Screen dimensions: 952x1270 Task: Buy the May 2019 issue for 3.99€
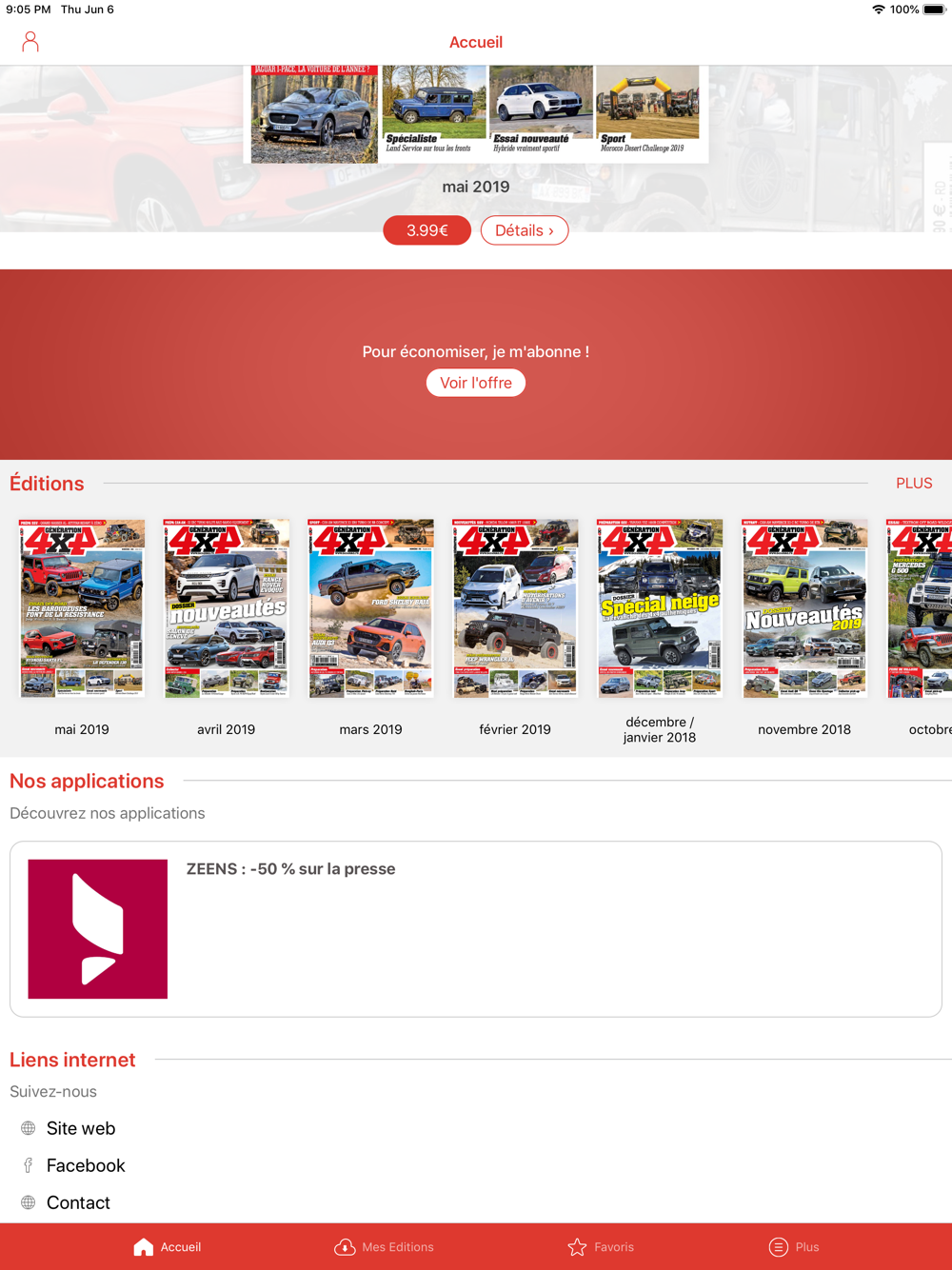click(427, 230)
